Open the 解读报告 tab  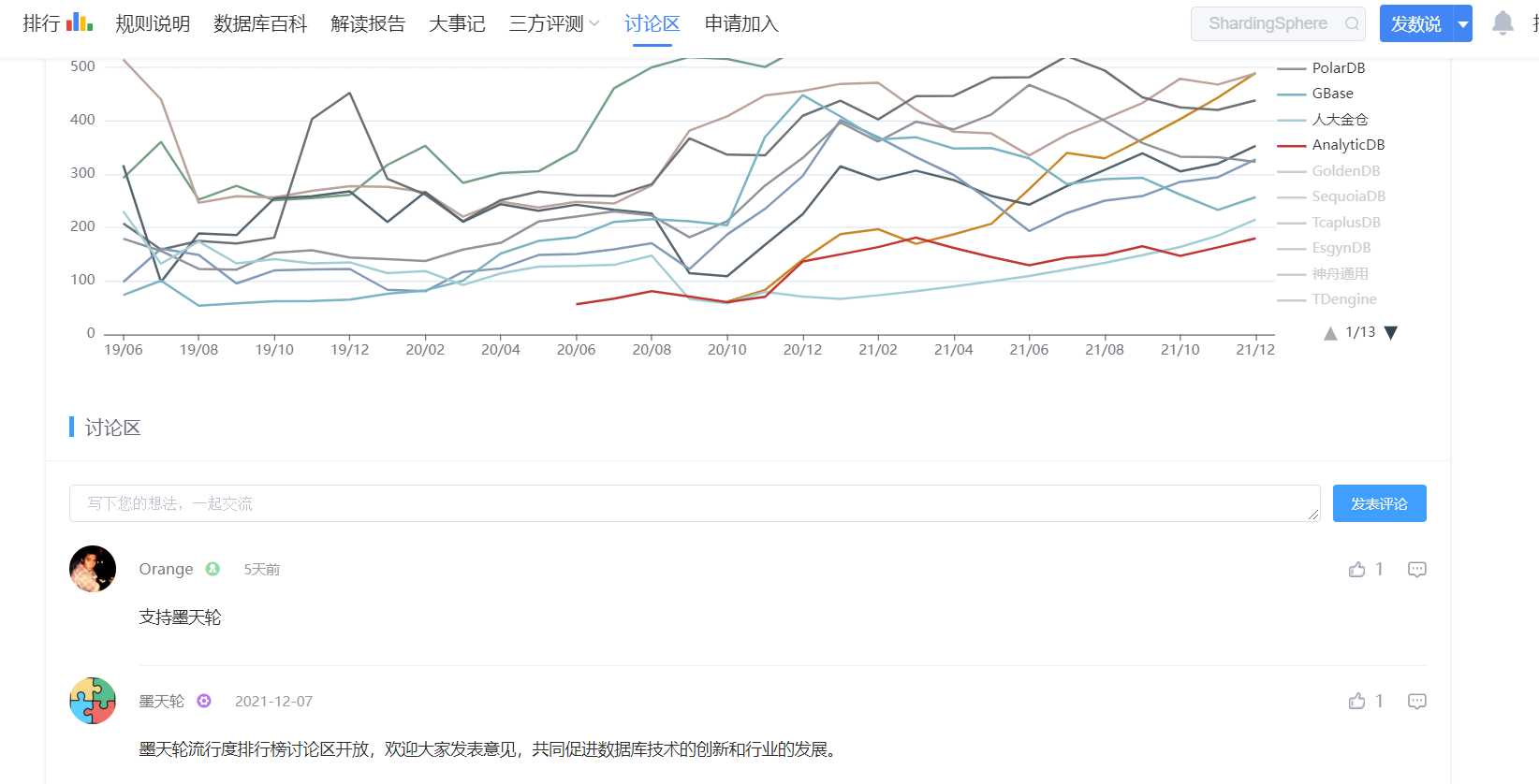(368, 23)
